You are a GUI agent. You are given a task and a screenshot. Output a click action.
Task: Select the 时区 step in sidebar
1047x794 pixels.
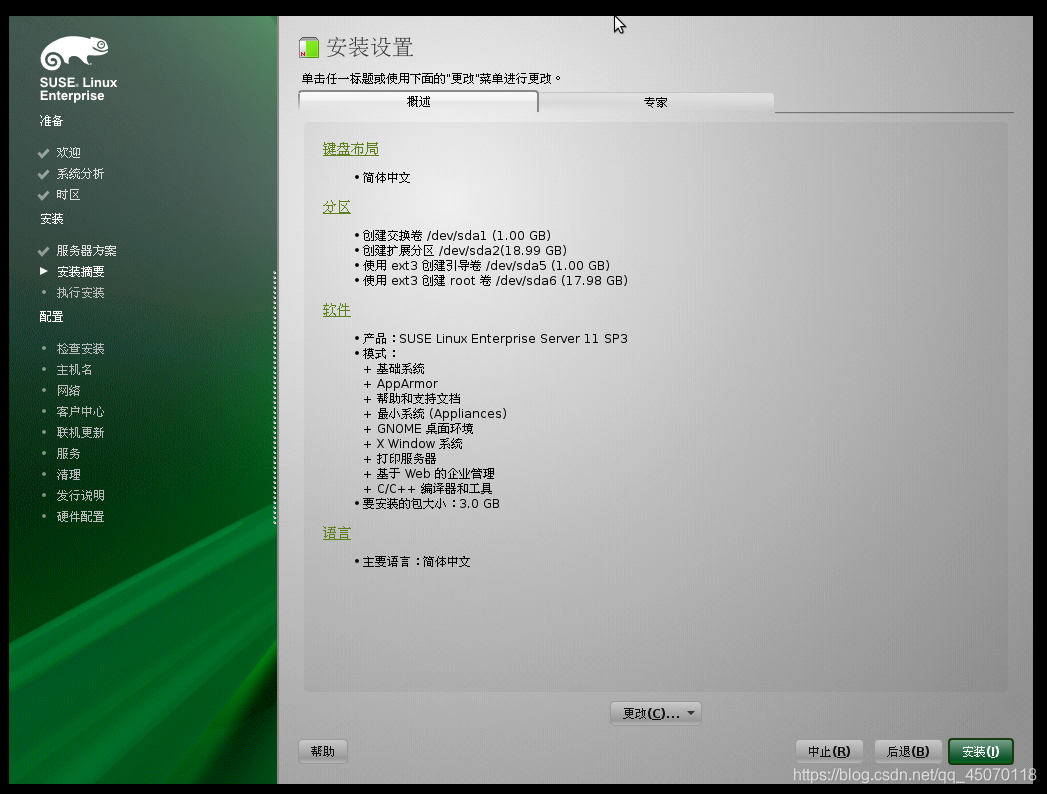click(68, 194)
